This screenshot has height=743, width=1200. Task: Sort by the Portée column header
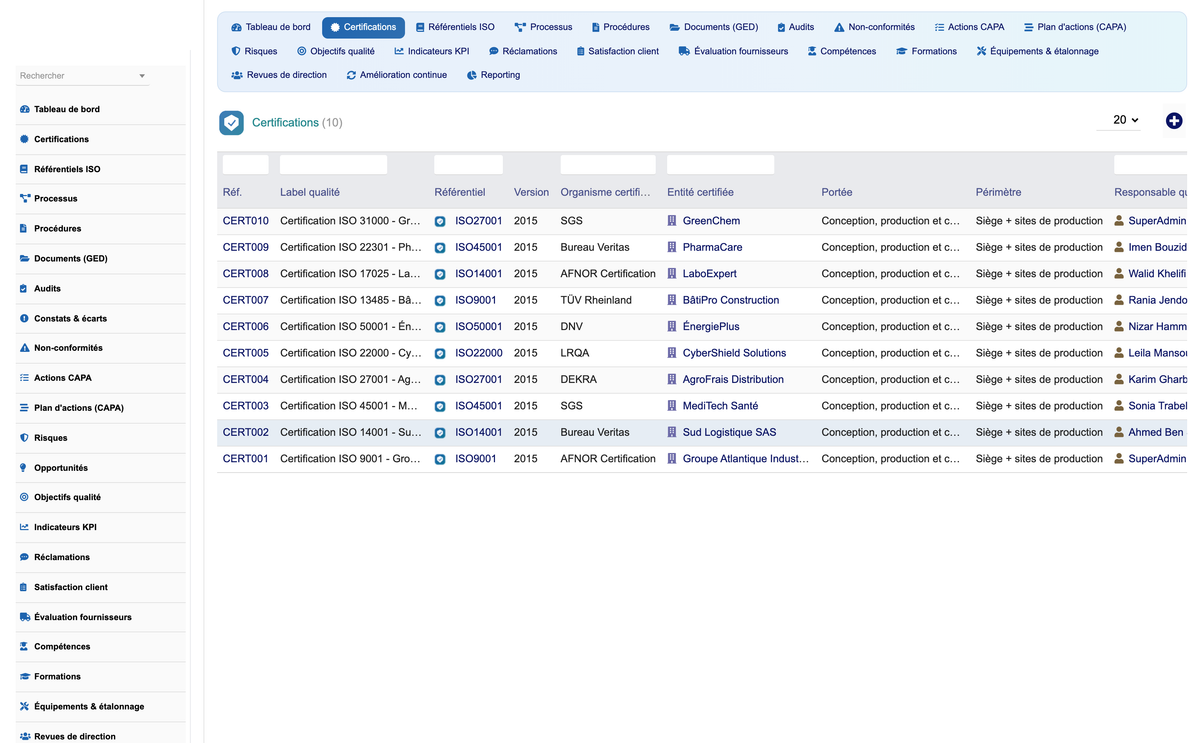[x=837, y=192]
